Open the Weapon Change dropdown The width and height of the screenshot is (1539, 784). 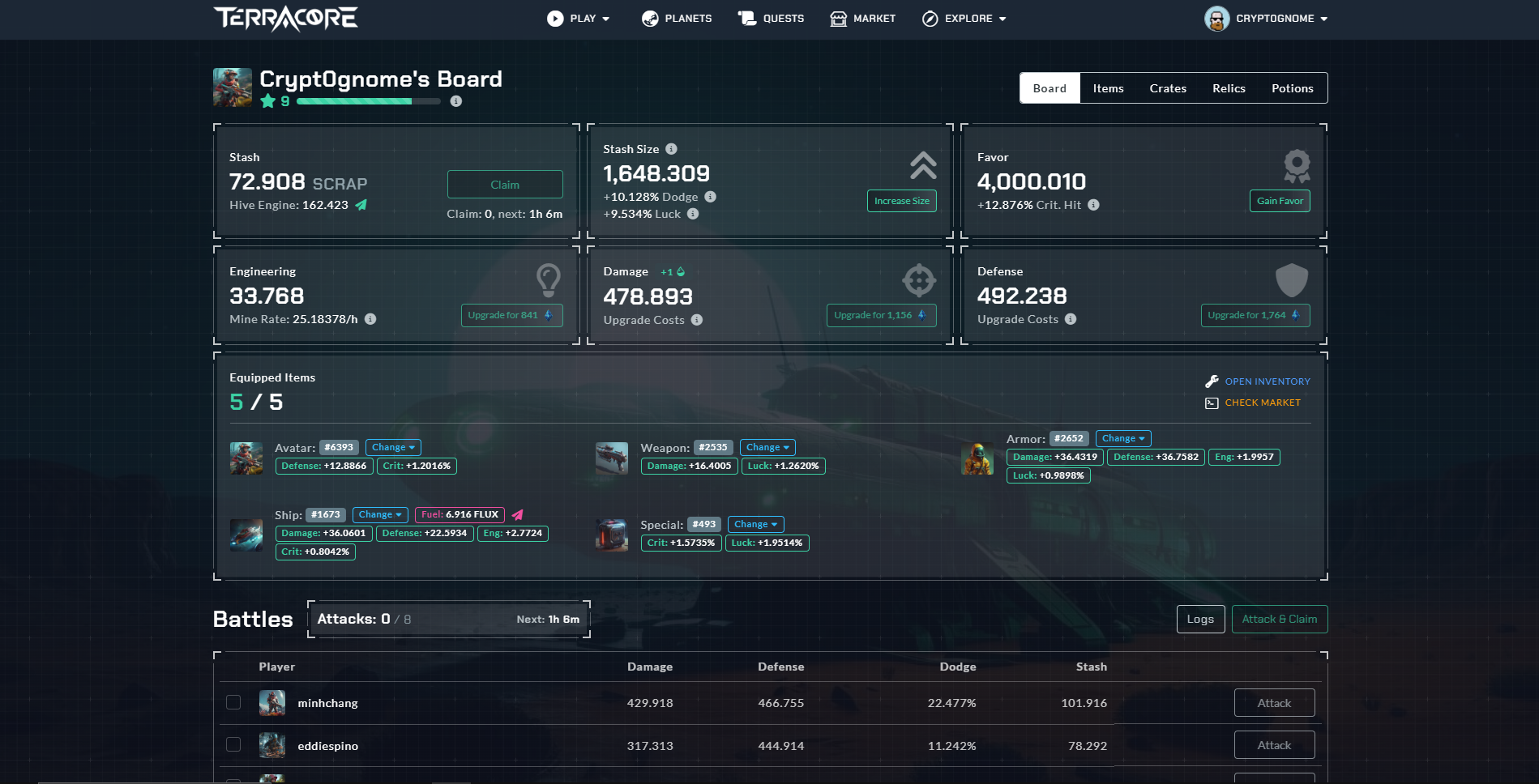click(x=767, y=447)
